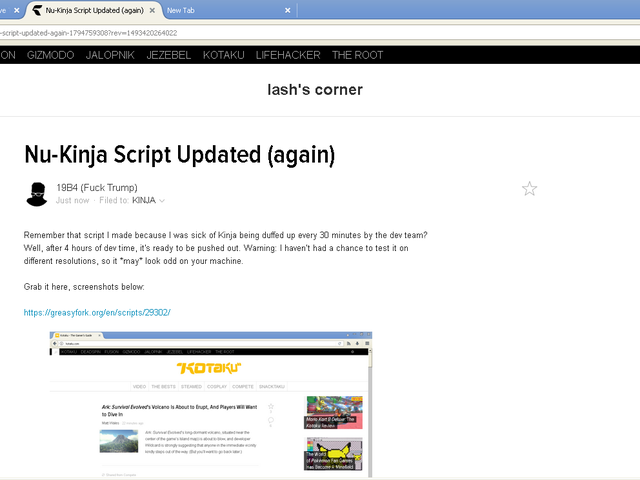Select the Nu-Kinja Script Updated (again) tab
The height and width of the screenshot is (480, 640).
(x=94, y=11)
